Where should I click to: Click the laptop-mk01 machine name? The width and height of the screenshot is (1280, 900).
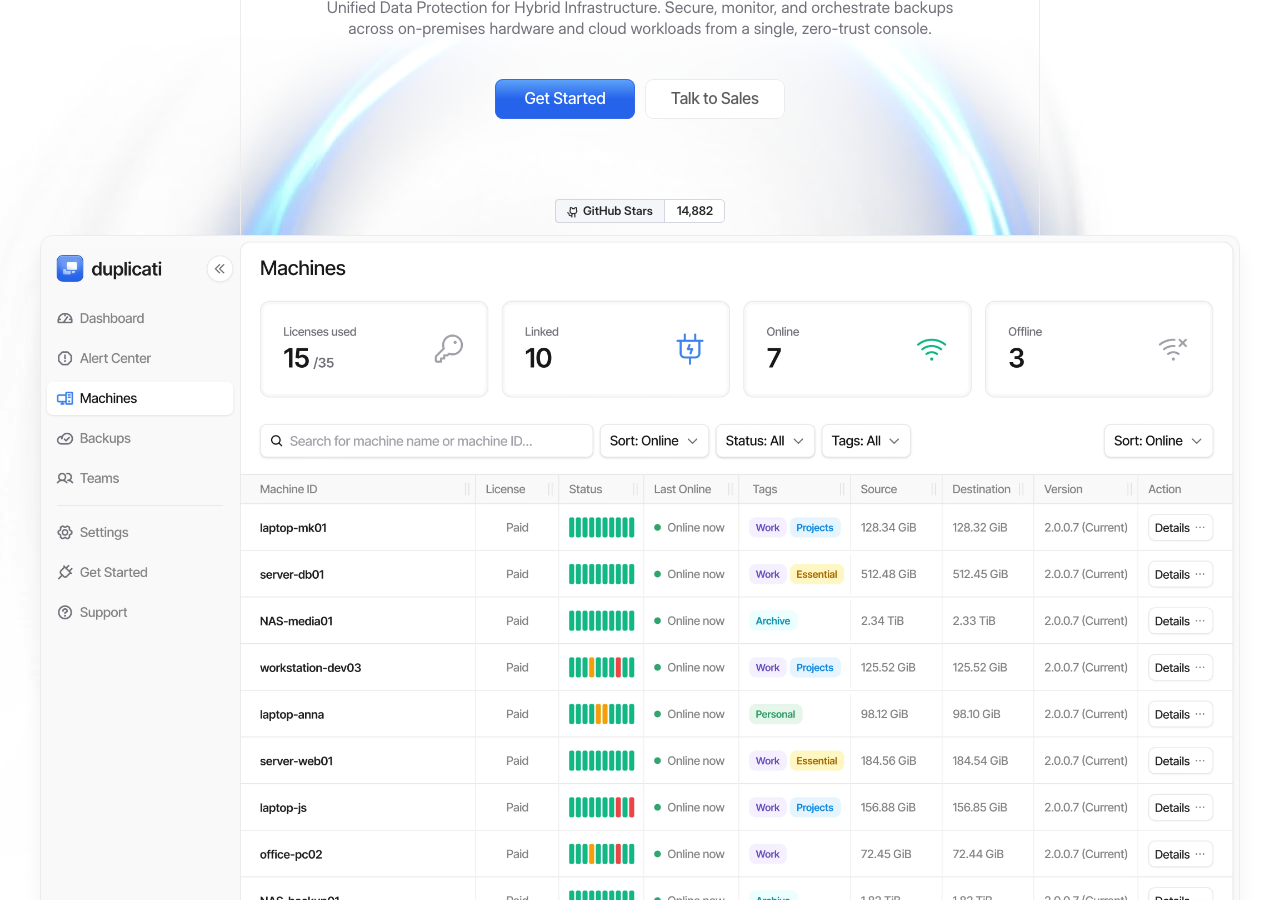tap(293, 528)
